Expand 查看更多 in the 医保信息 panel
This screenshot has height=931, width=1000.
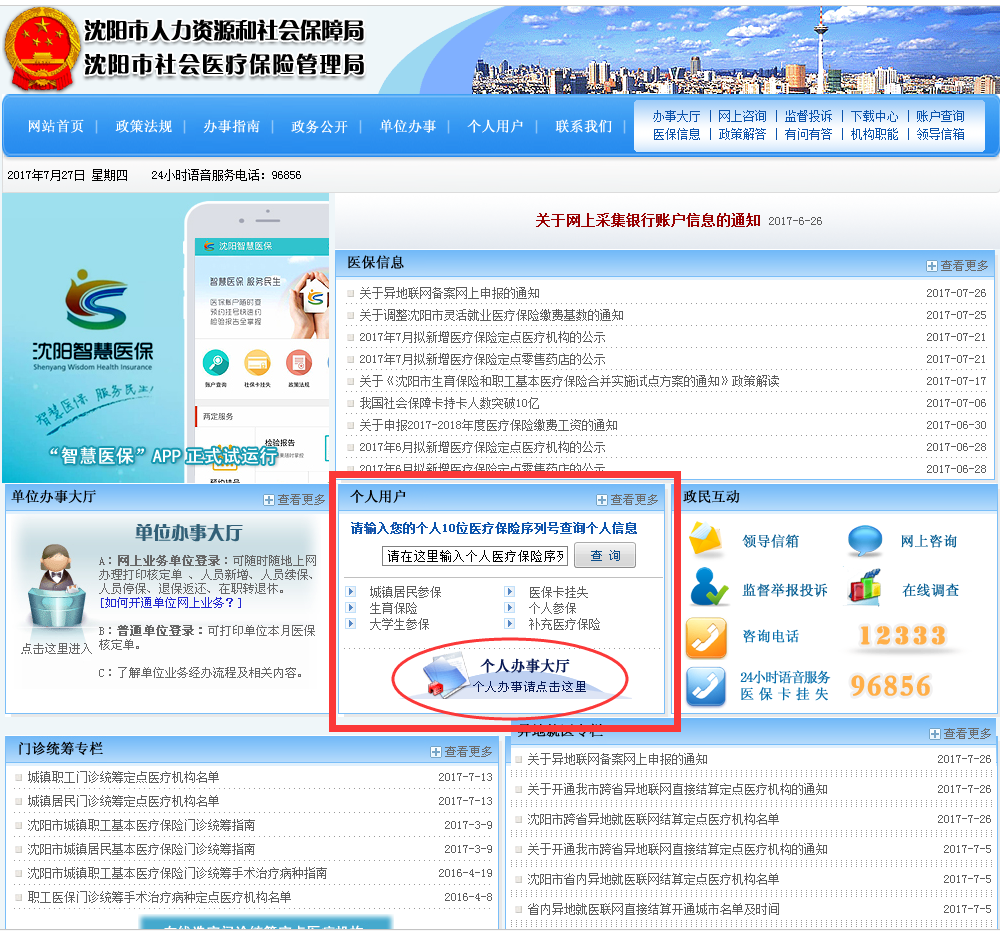[957, 265]
